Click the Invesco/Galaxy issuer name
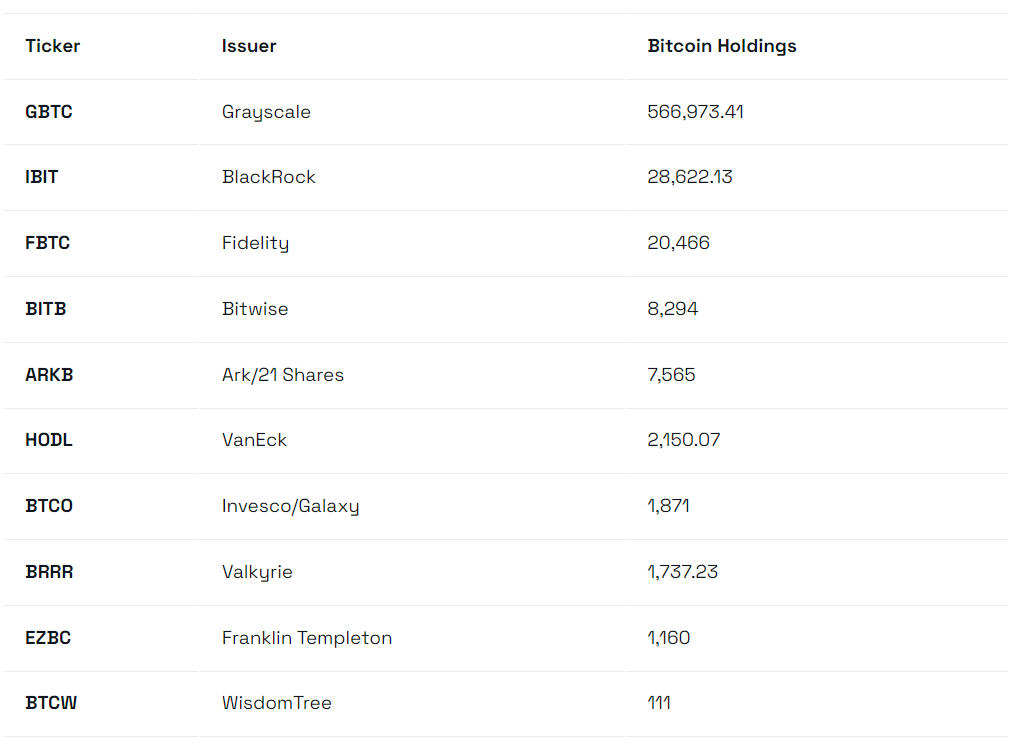The height and width of the screenshot is (751, 1021). [290, 506]
